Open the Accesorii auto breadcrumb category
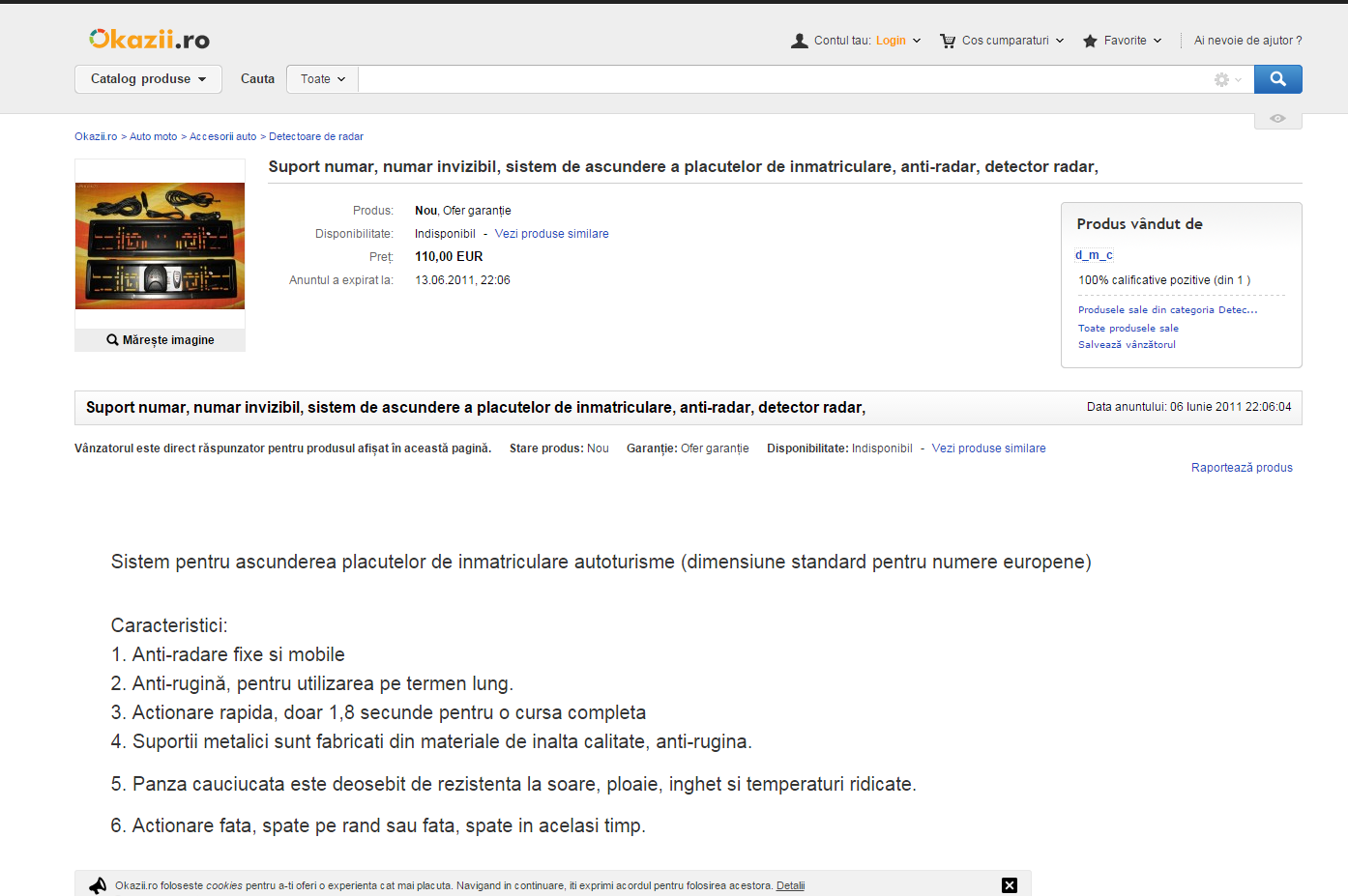The height and width of the screenshot is (896, 1348). [222, 136]
